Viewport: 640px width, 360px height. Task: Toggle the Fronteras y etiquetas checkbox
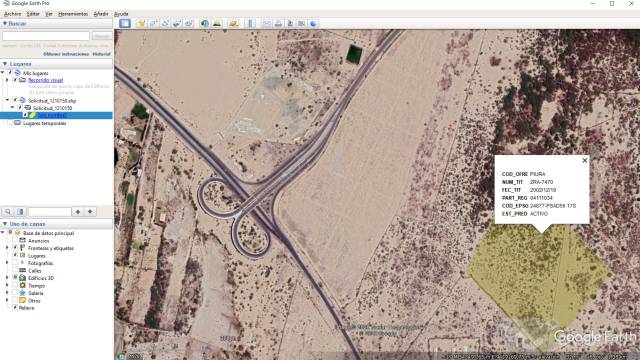tap(15, 248)
